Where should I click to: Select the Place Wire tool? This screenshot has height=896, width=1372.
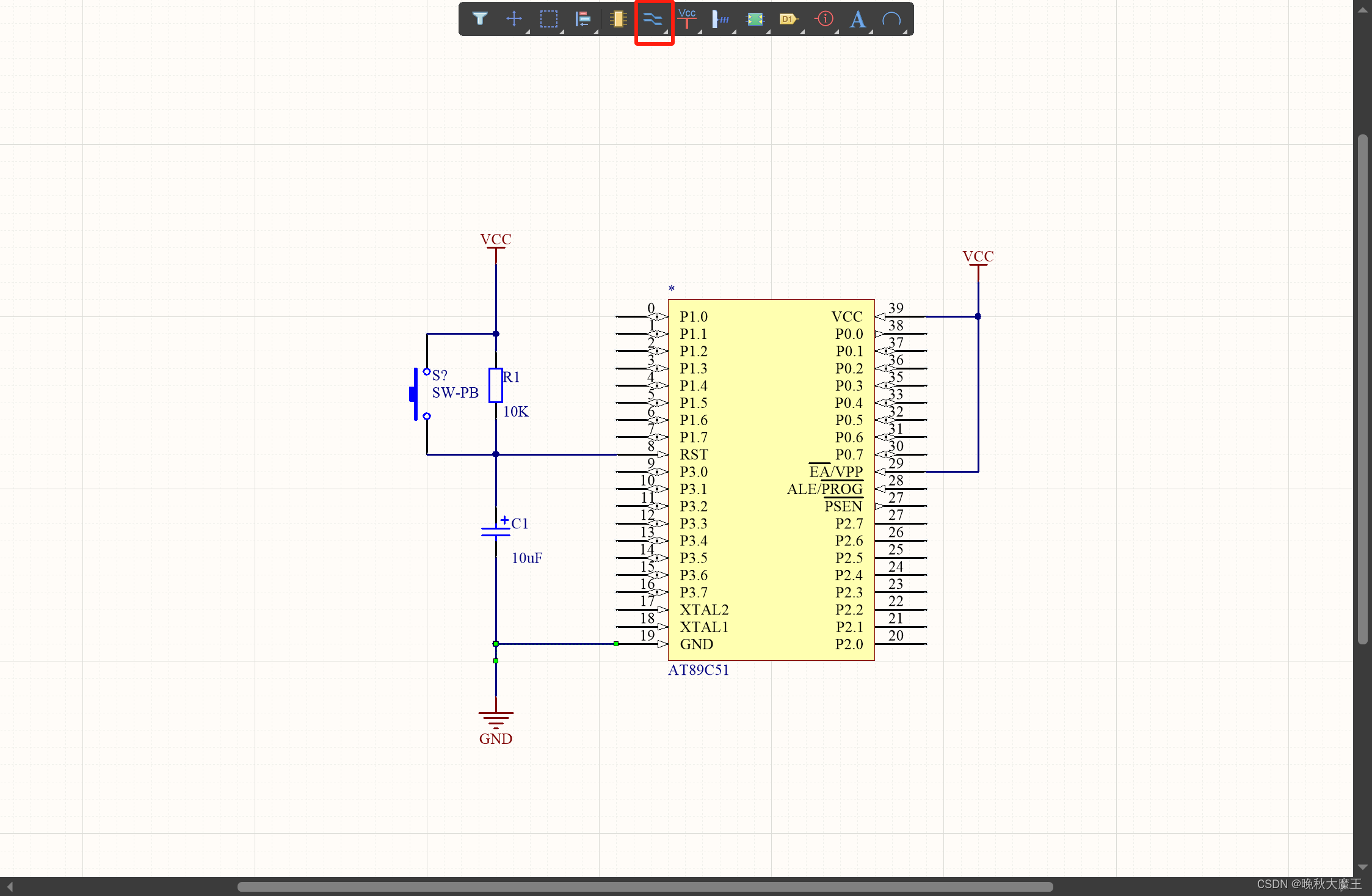652,19
